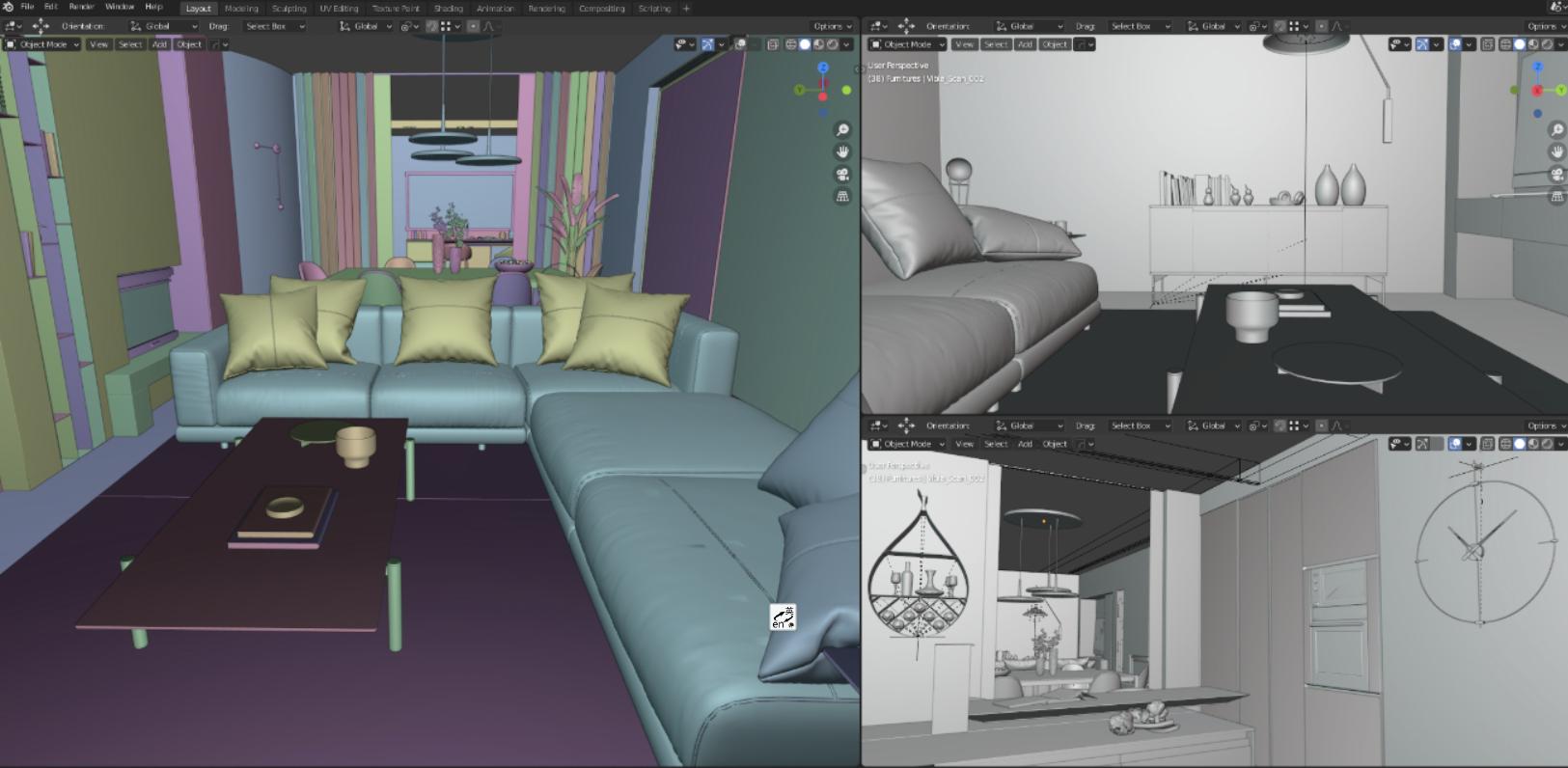1568x768 pixels.
Task: Toggle camera view icon in left viewport
Action: click(x=842, y=174)
